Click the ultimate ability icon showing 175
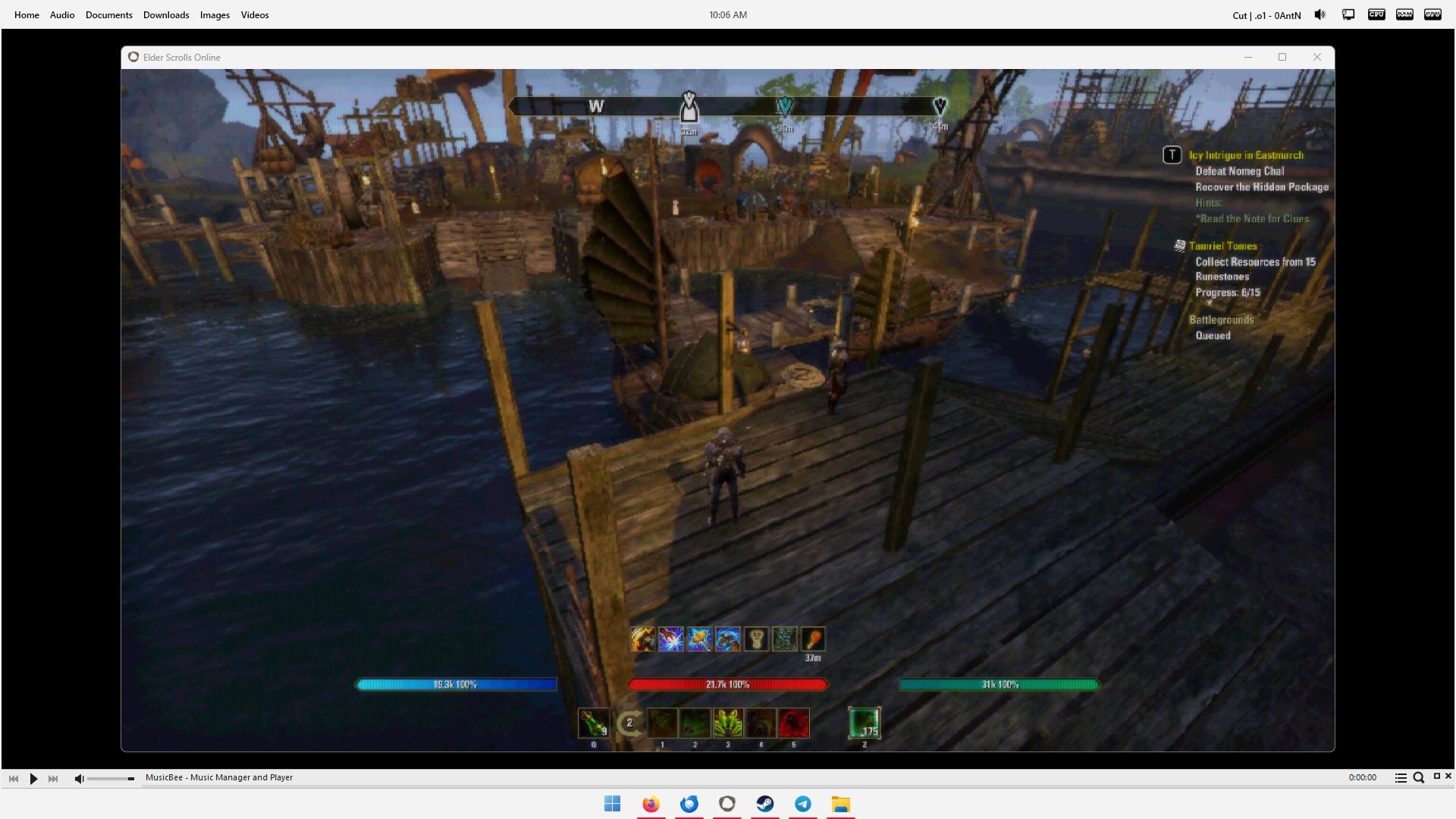 [864, 723]
